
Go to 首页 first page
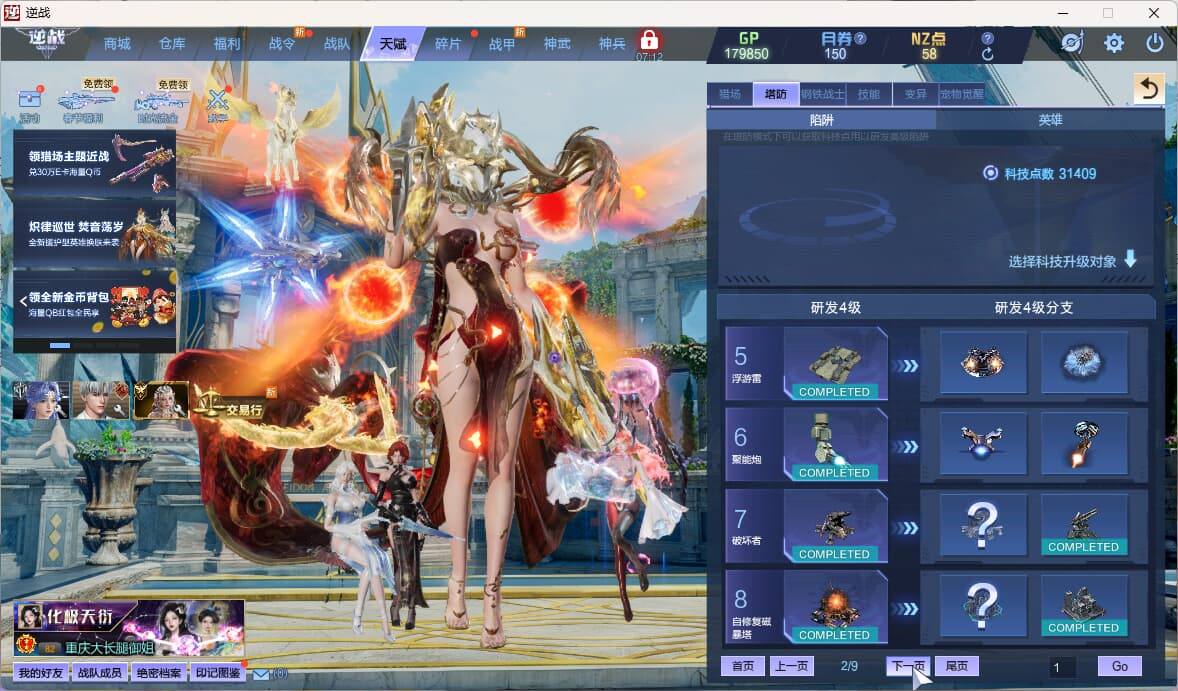[743, 666]
